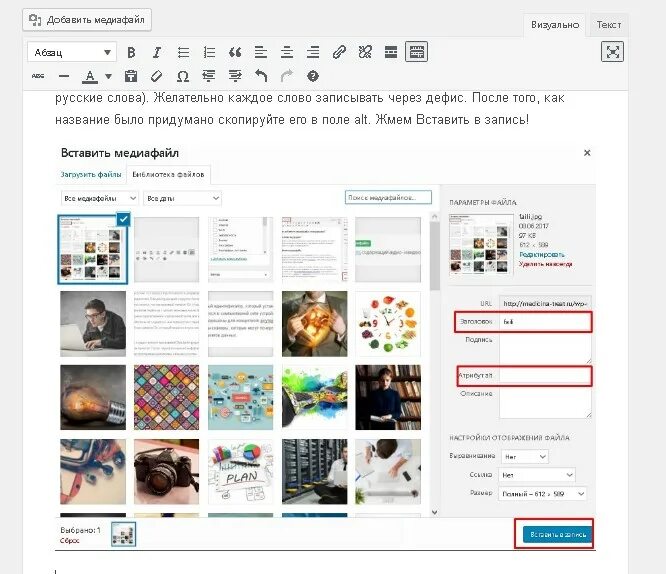
Task: Select the fruit clock thumbnail
Action: (388, 324)
